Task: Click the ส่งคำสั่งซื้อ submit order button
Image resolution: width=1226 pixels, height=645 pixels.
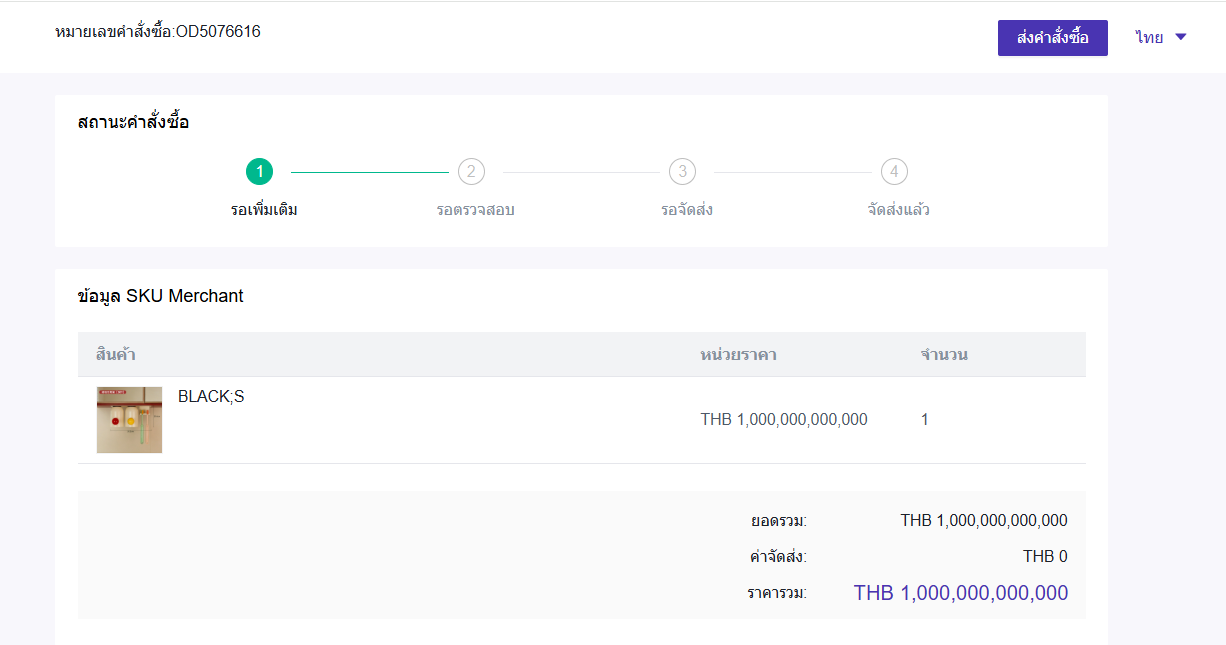Action: pyautogui.click(x=1052, y=38)
